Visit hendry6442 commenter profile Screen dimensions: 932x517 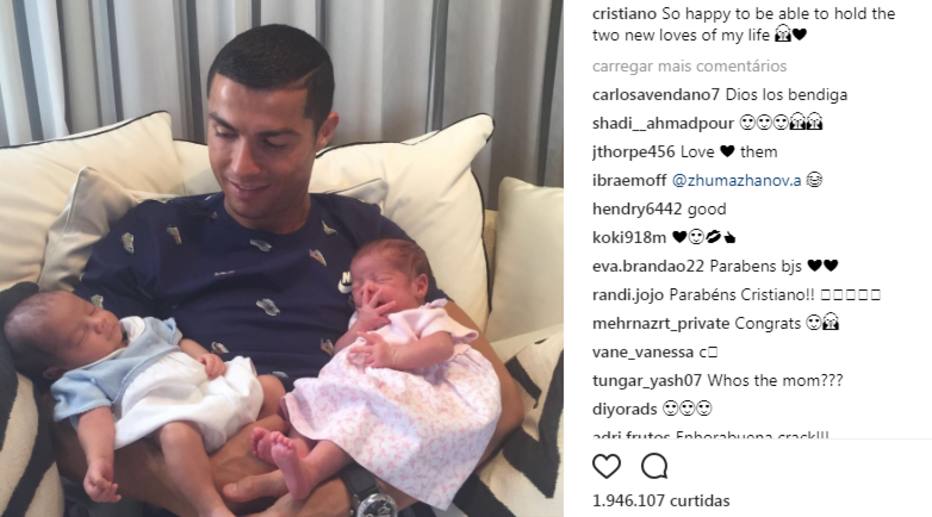point(637,209)
